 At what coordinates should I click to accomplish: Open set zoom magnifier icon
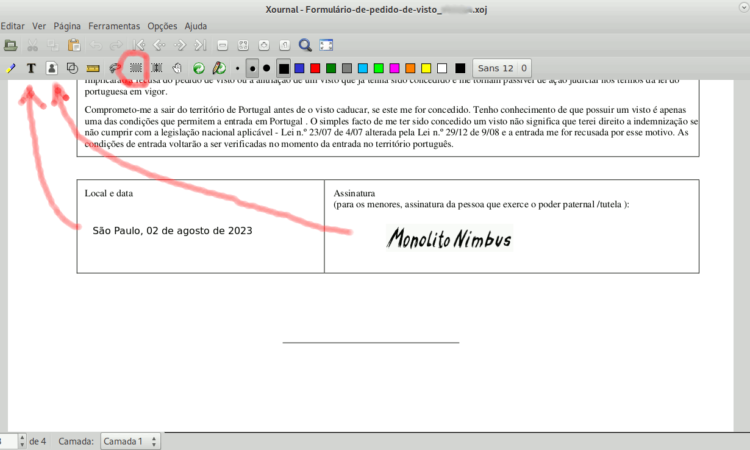[x=305, y=45]
